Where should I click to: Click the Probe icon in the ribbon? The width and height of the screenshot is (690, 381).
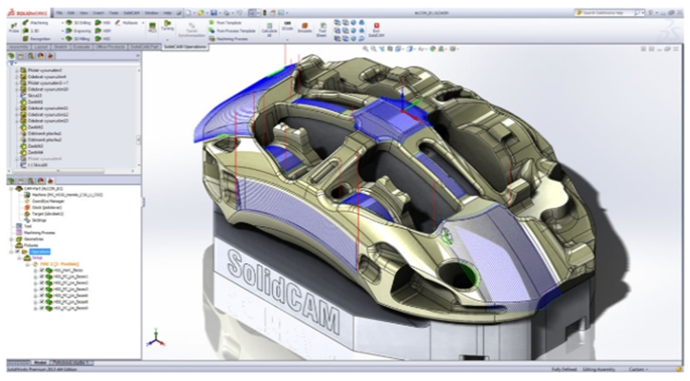pyautogui.click(x=14, y=28)
